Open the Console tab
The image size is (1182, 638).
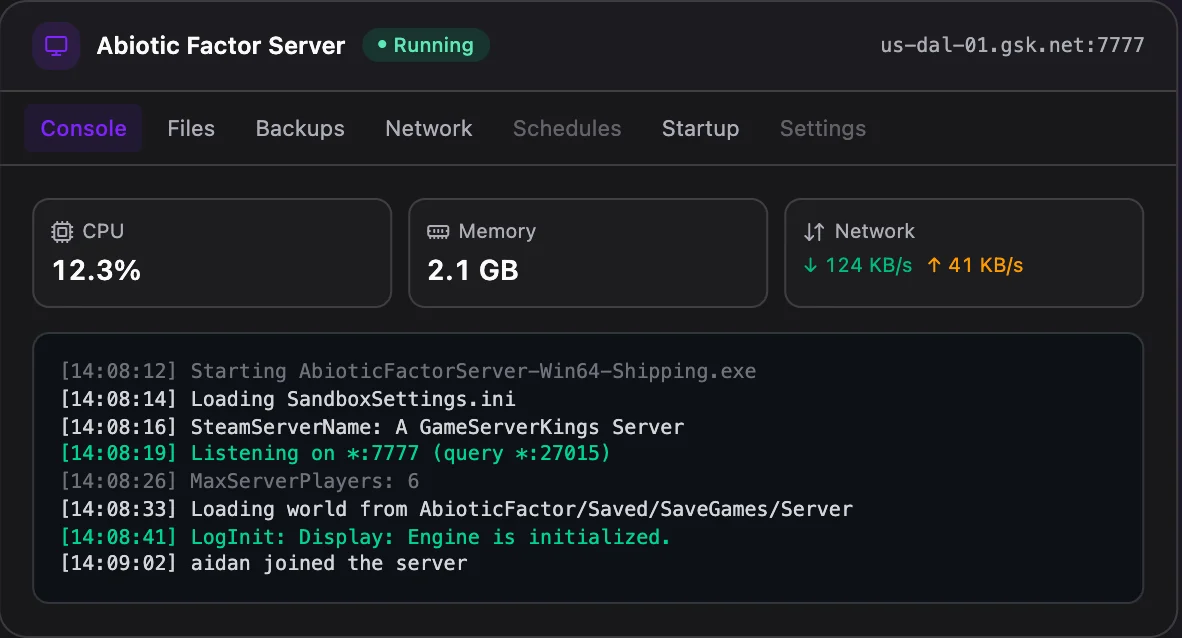(84, 128)
